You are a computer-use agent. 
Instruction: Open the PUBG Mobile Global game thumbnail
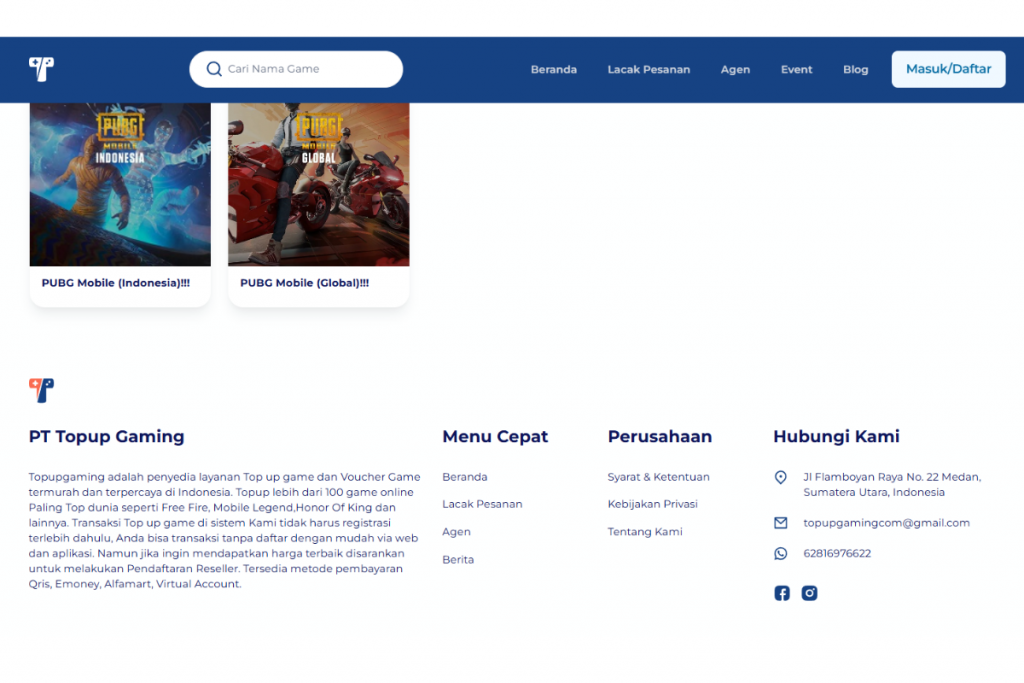point(319,184)
